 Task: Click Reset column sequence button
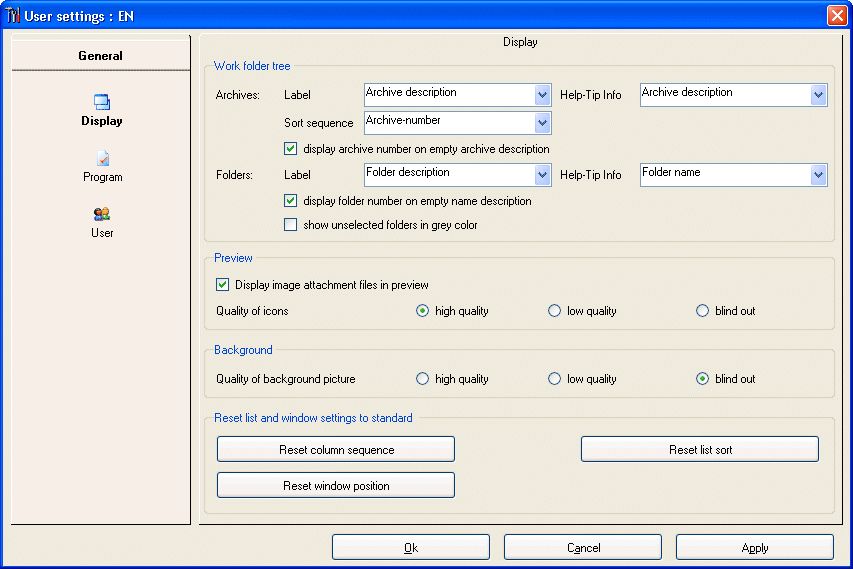[336, 449]
